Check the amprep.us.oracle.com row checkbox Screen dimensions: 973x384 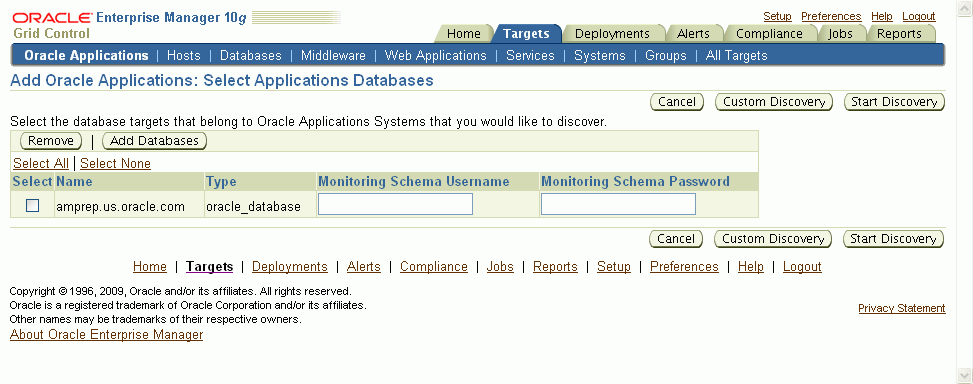pos(32,205)
